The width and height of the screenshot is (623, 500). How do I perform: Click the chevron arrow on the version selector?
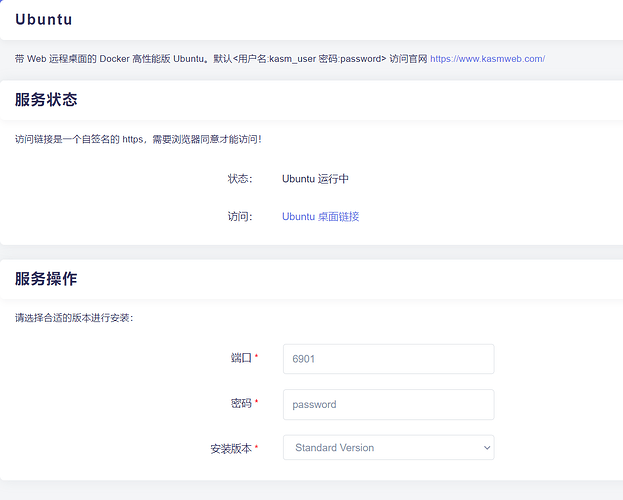(x=486, y=448)
